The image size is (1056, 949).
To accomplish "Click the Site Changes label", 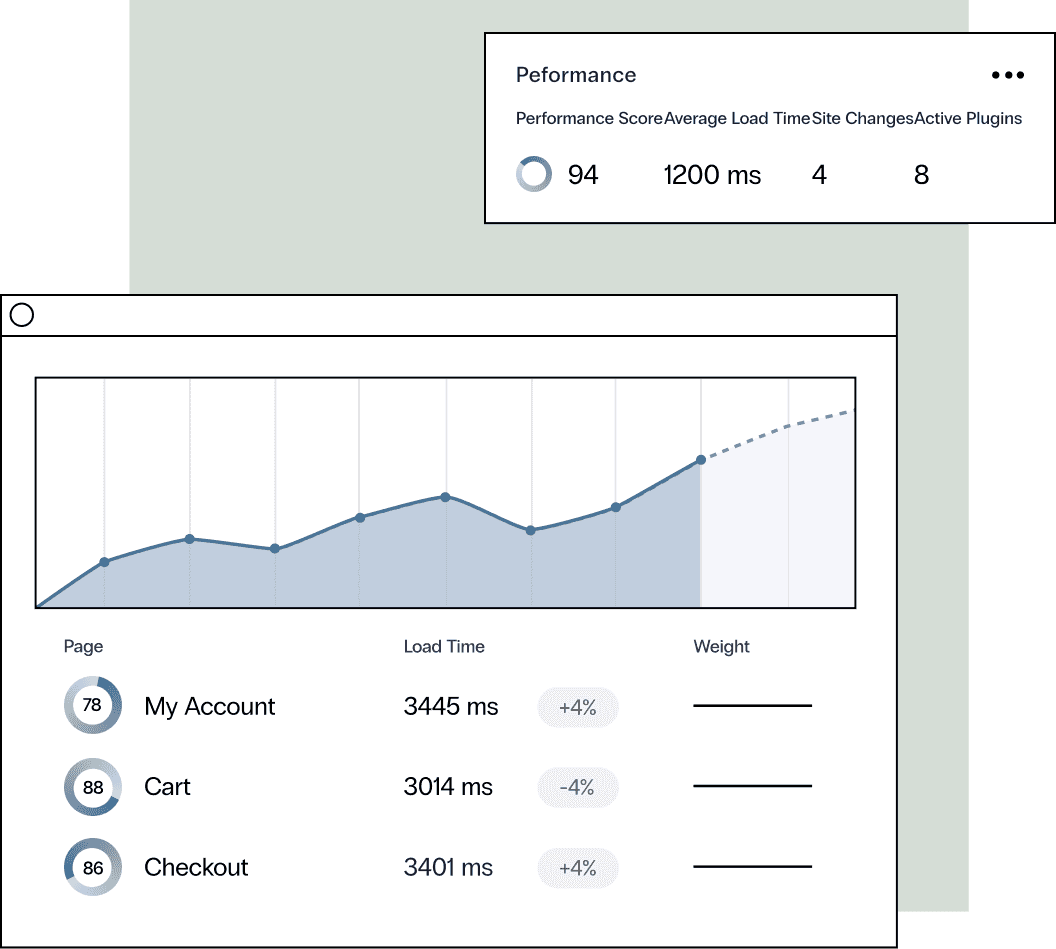I will point(862,119).
